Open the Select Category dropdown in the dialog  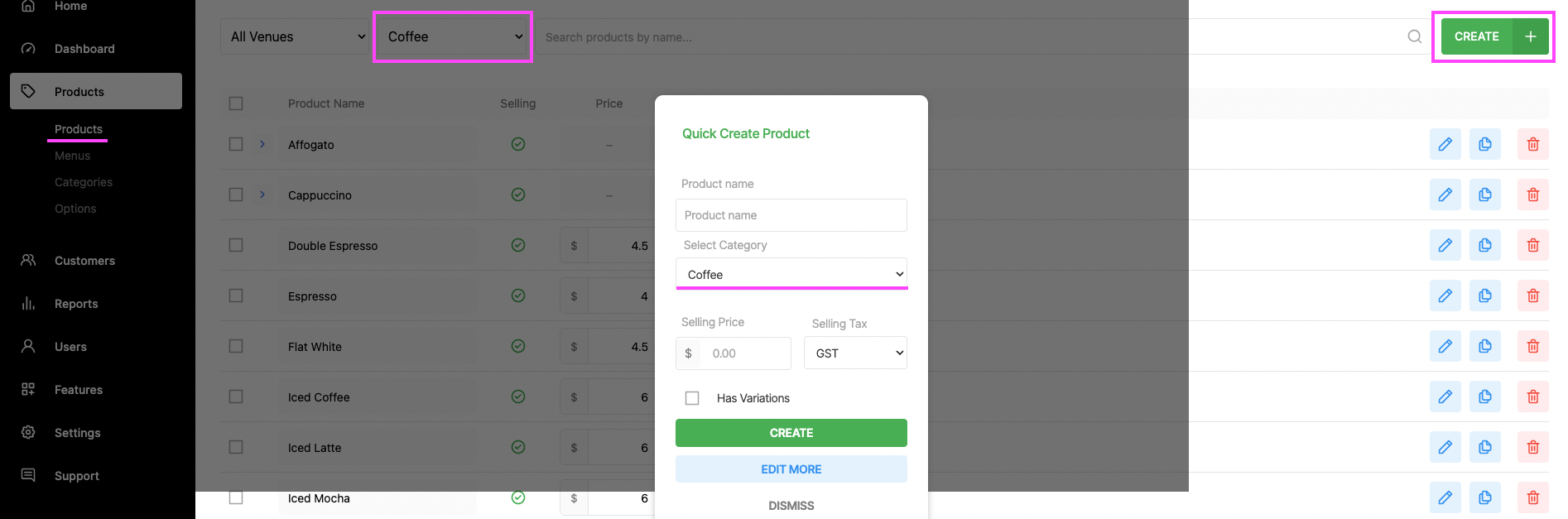[791, 274]
